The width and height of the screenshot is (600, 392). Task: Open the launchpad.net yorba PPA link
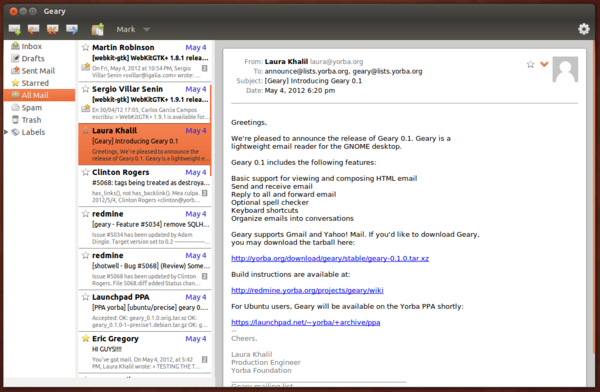pyautogui.click(x=306, y=322)
